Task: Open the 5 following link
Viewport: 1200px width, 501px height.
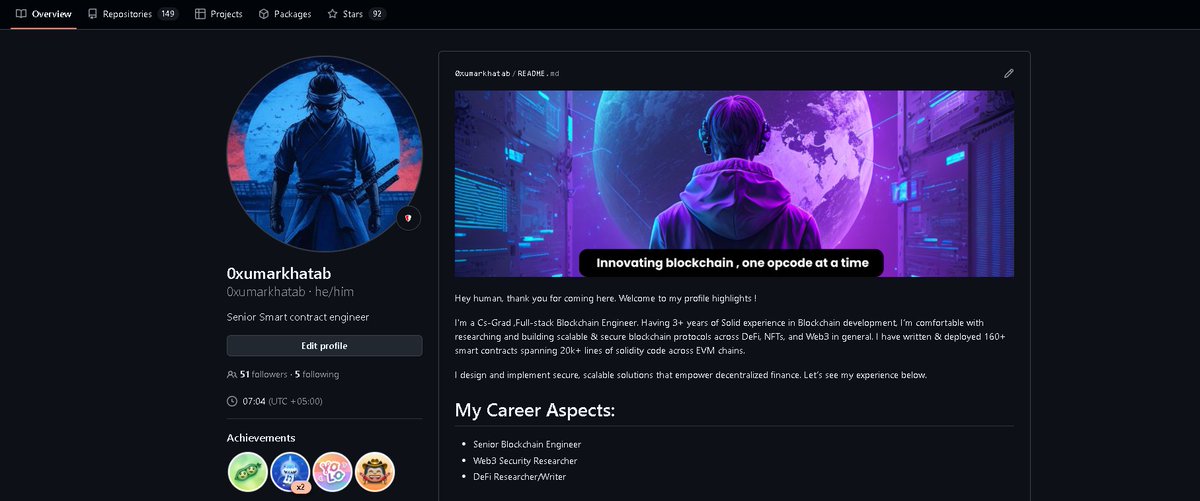Action: tap(317, 374)
